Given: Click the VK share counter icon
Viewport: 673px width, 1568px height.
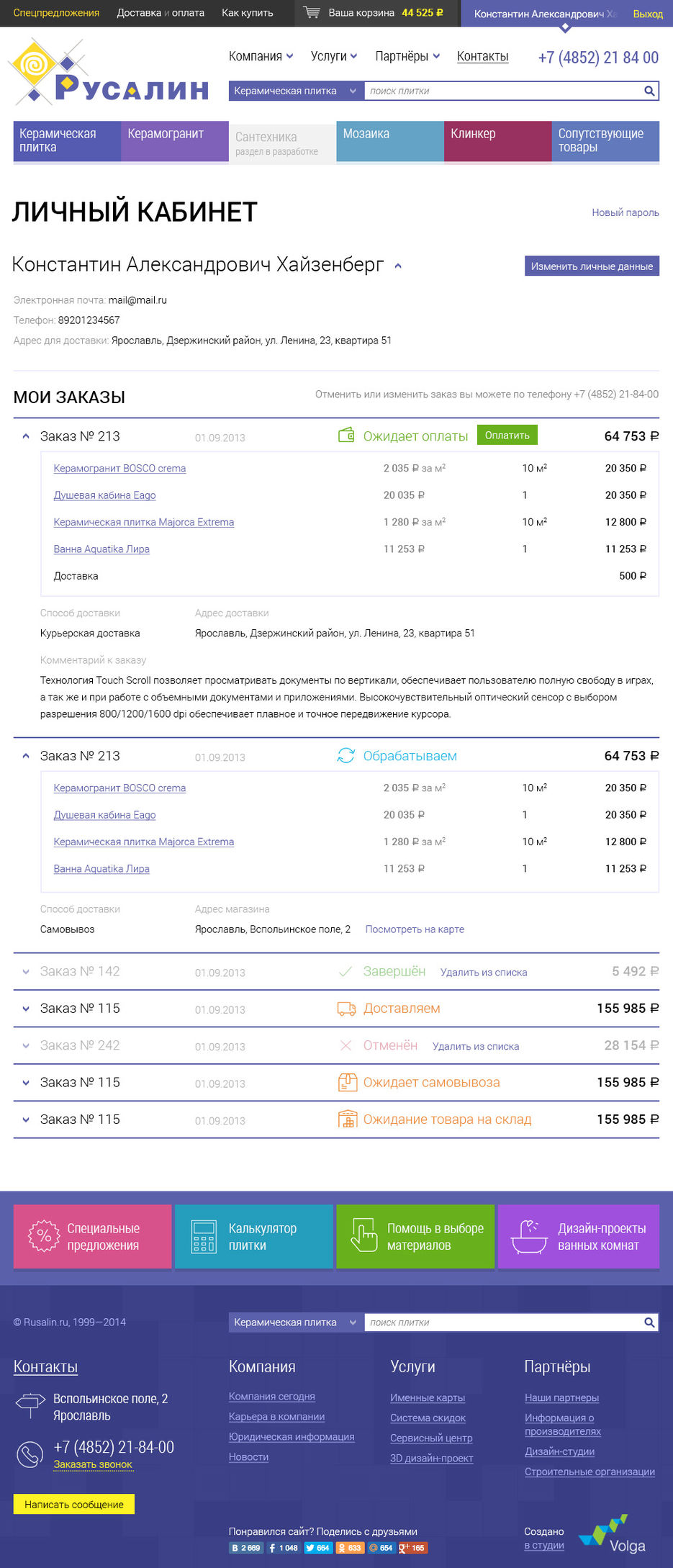Looking at the screenshot, I should (245, 1548).
